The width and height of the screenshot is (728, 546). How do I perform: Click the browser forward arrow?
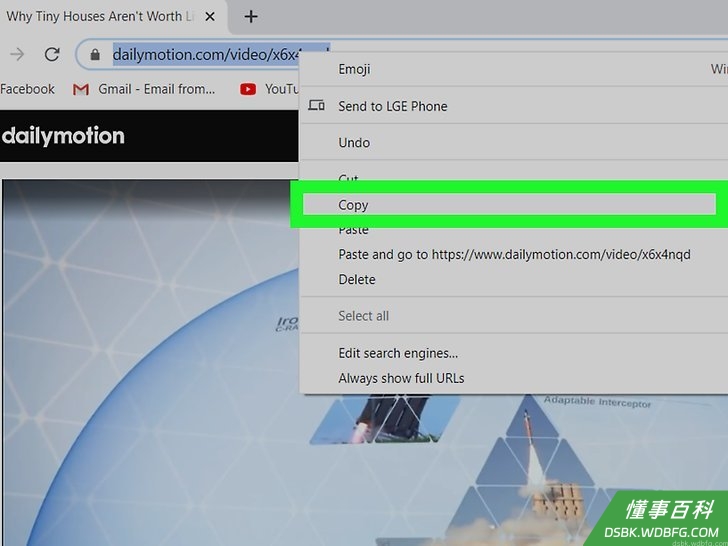click(17, 54)
